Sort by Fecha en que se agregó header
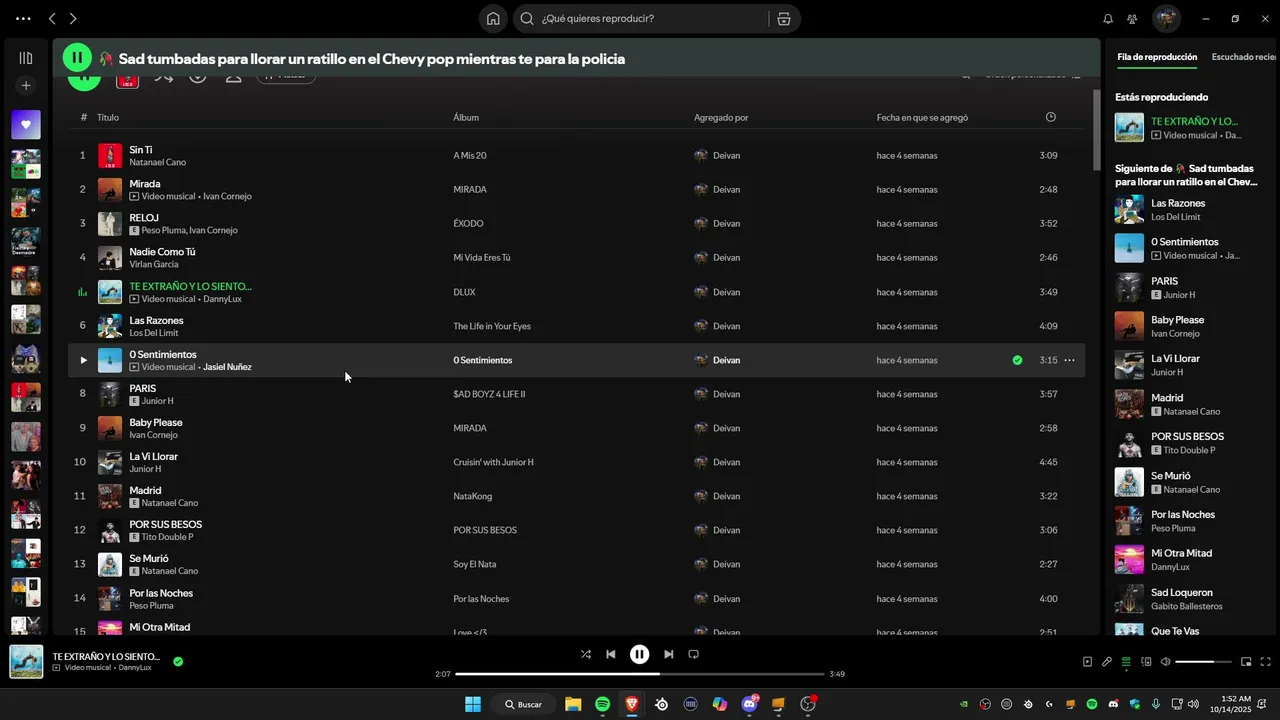1280x720 pixels. 922,117
